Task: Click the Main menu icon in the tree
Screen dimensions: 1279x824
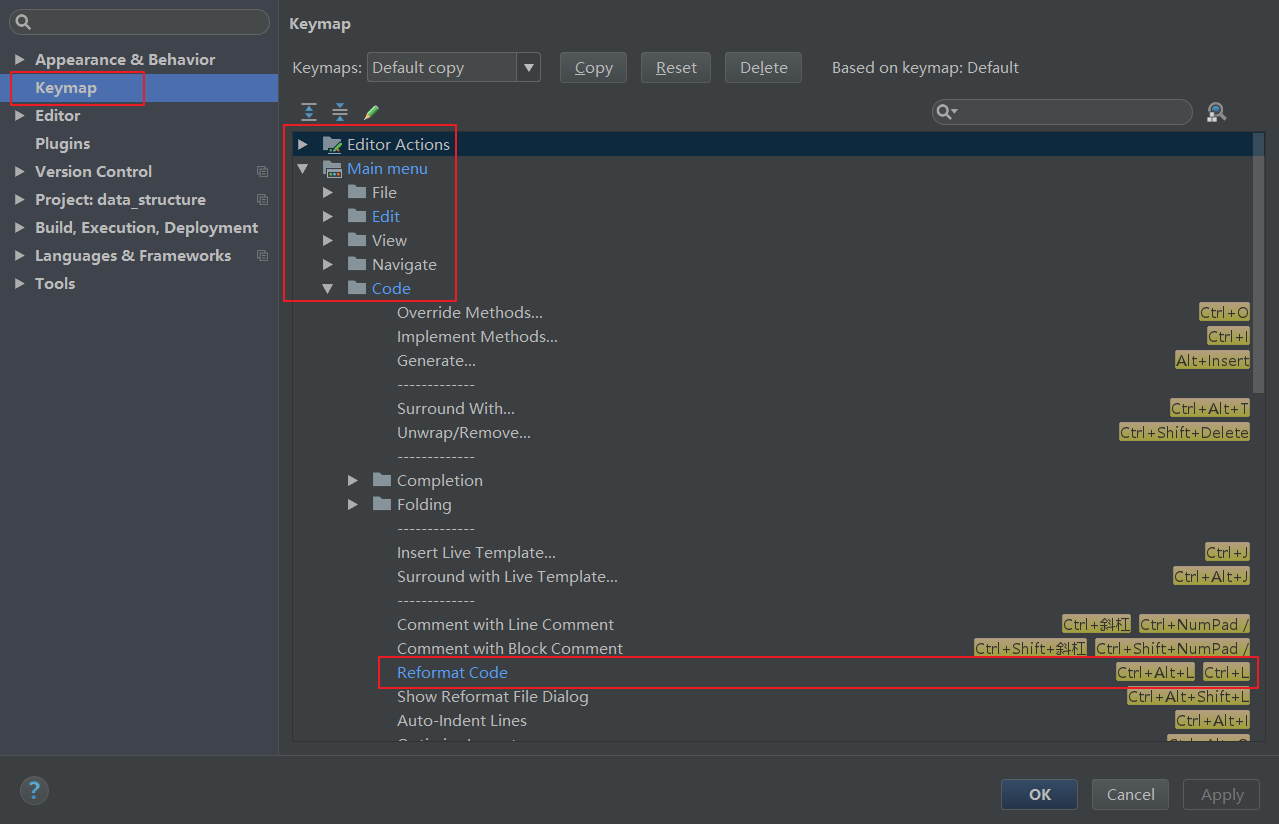Action: click(331, 168)
